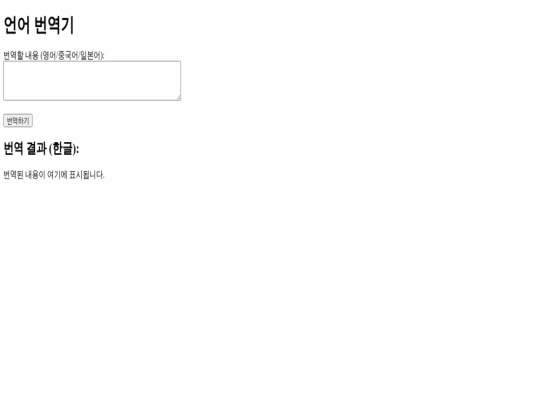Click the 번역된 내용이 여기에 표시됩니다 placeholder text

54,175
